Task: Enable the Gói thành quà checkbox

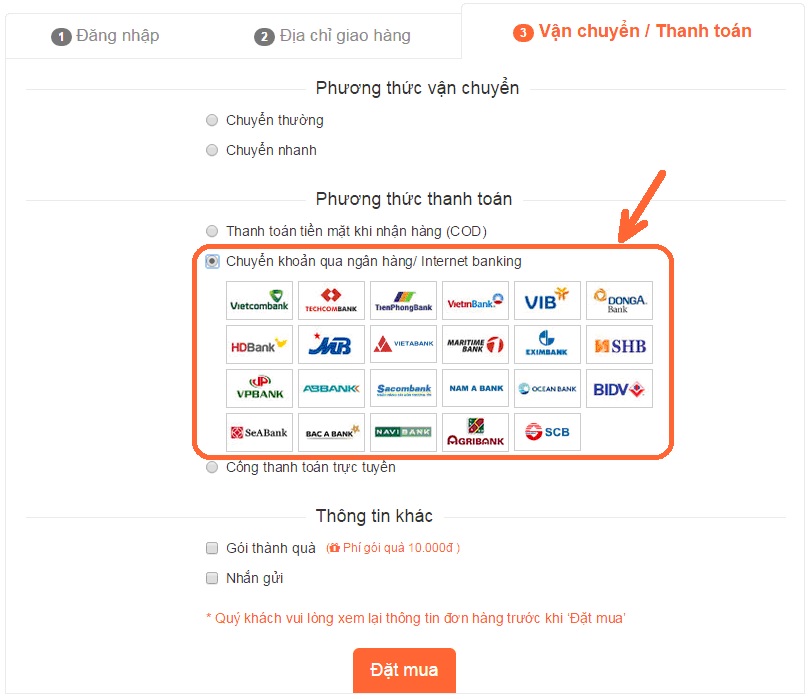Action: point(212,548)
